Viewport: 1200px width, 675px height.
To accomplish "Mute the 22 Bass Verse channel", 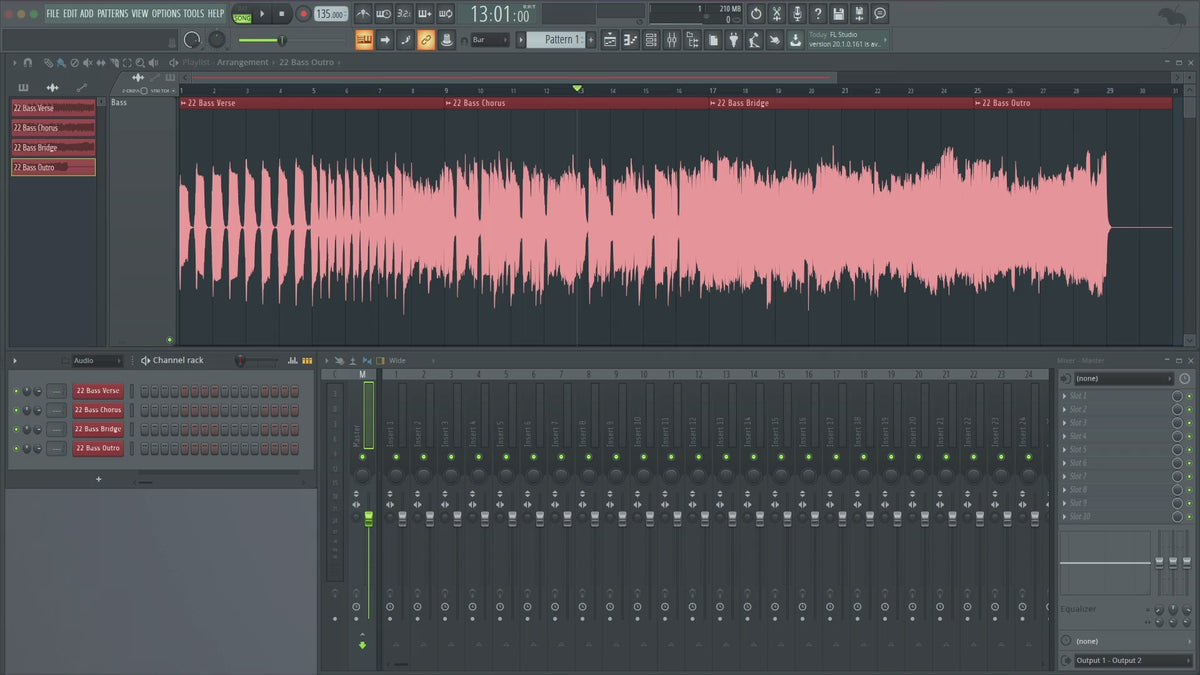I will (x=16, y=391).
